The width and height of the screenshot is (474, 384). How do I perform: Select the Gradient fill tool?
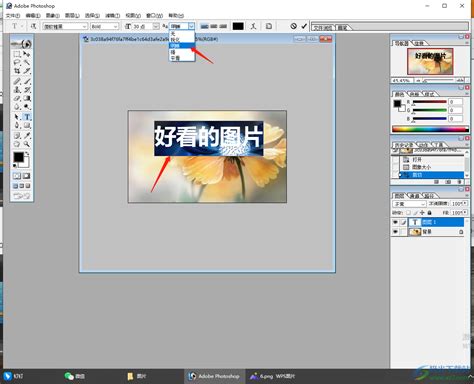point(27,98)
